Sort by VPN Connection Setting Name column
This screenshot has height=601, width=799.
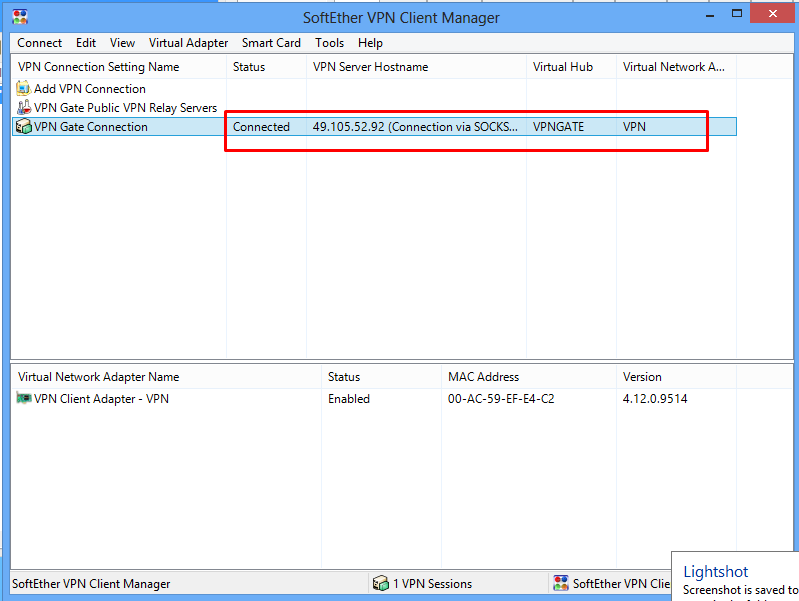[119, 67]
